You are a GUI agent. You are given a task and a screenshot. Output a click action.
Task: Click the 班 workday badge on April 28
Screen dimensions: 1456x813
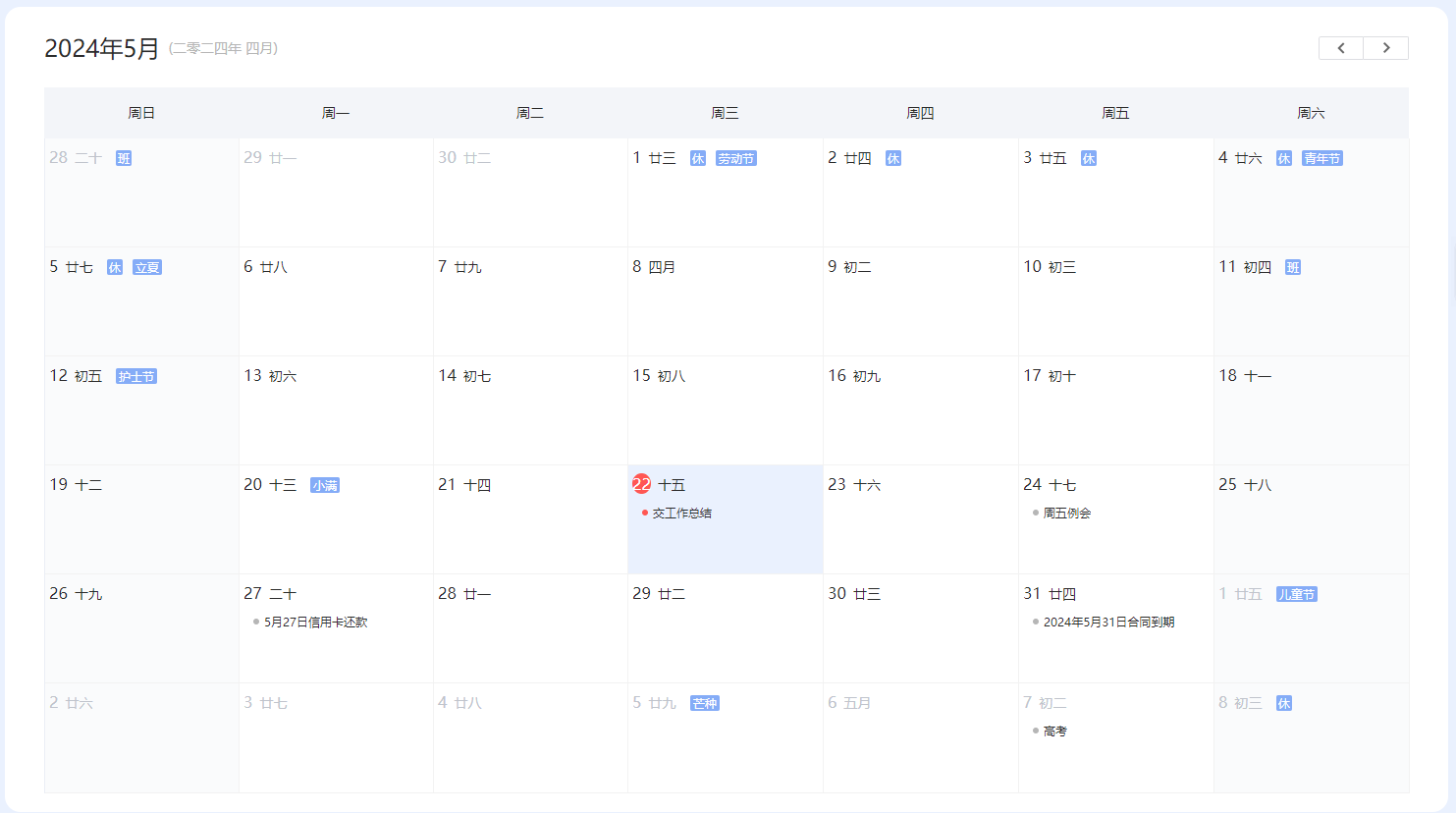click(x=124, y=158)
